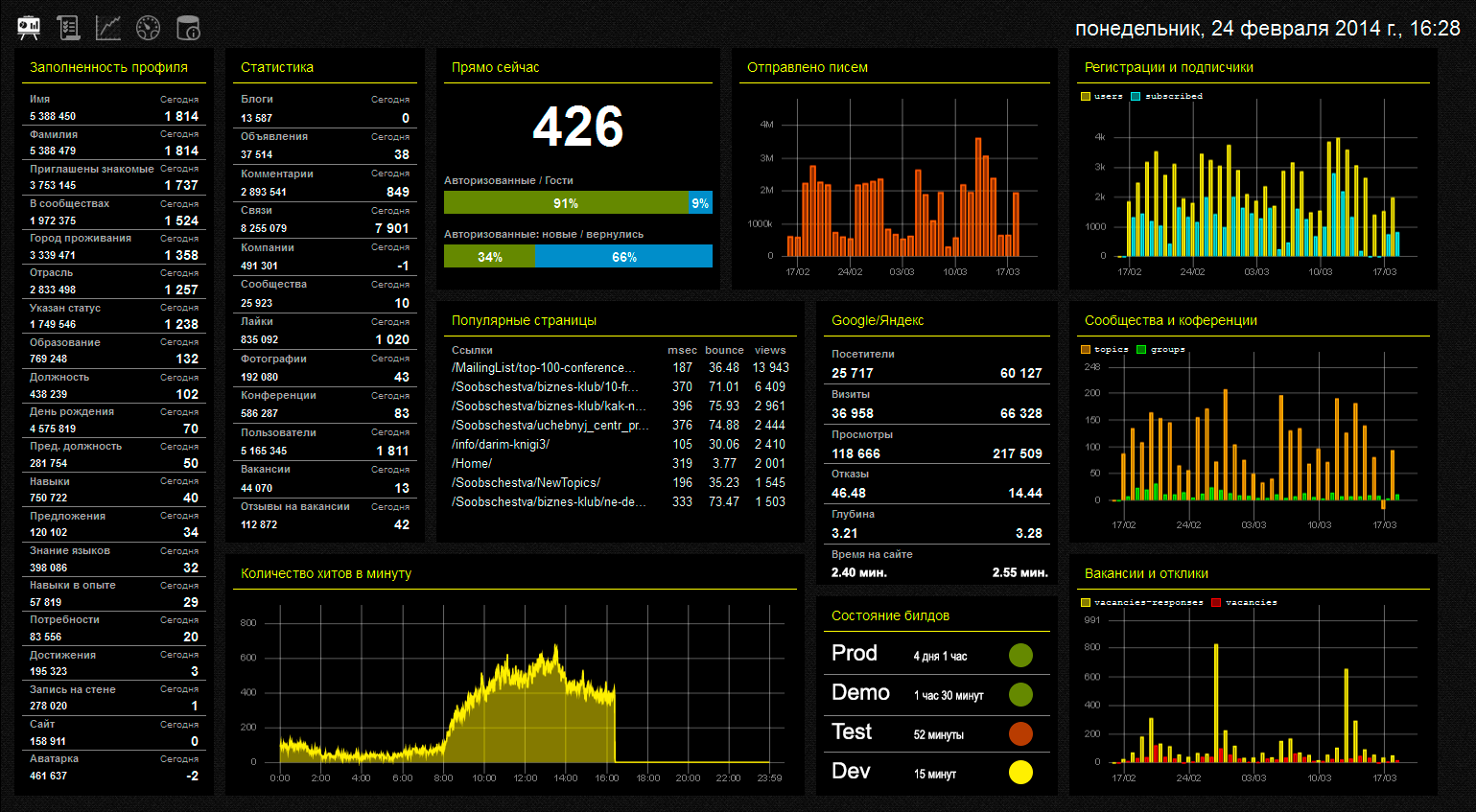This screenshot has width=1476, height=812.
Task: Open the /info/darim-knigi3/ link
Action: coord(501,445)
